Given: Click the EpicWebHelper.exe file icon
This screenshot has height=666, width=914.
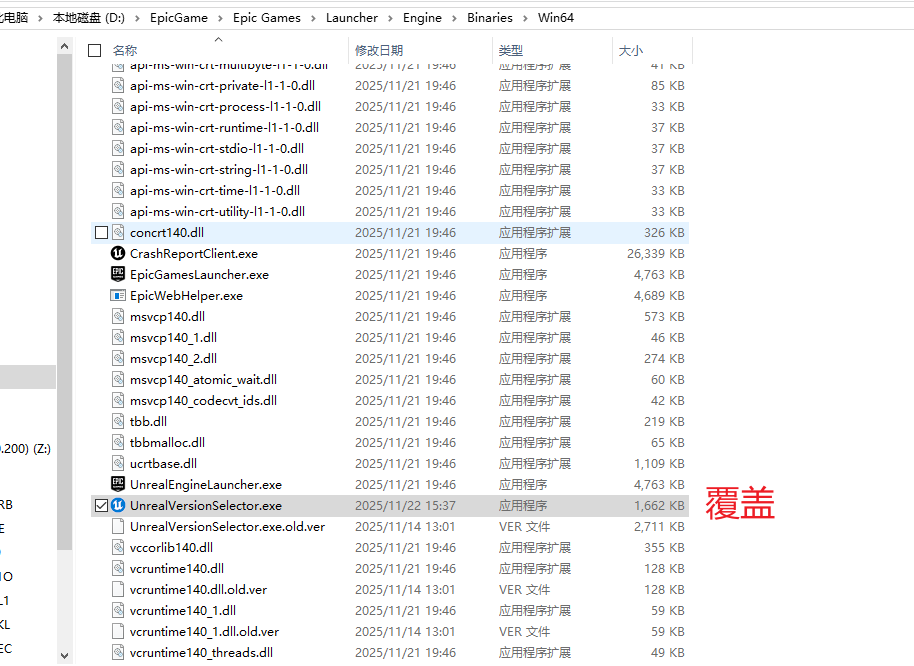Looking at the screenshot, I should tap(118, 295).
